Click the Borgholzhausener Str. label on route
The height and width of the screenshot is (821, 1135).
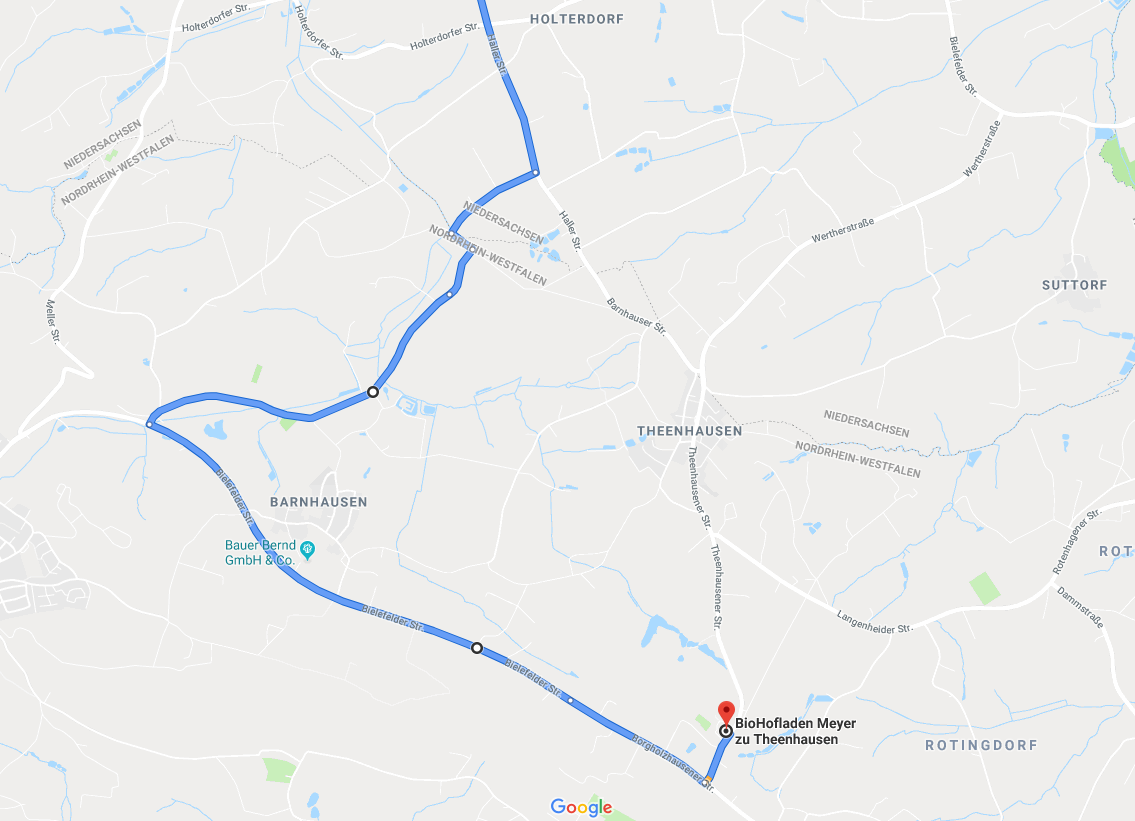[x=673, y=763]
